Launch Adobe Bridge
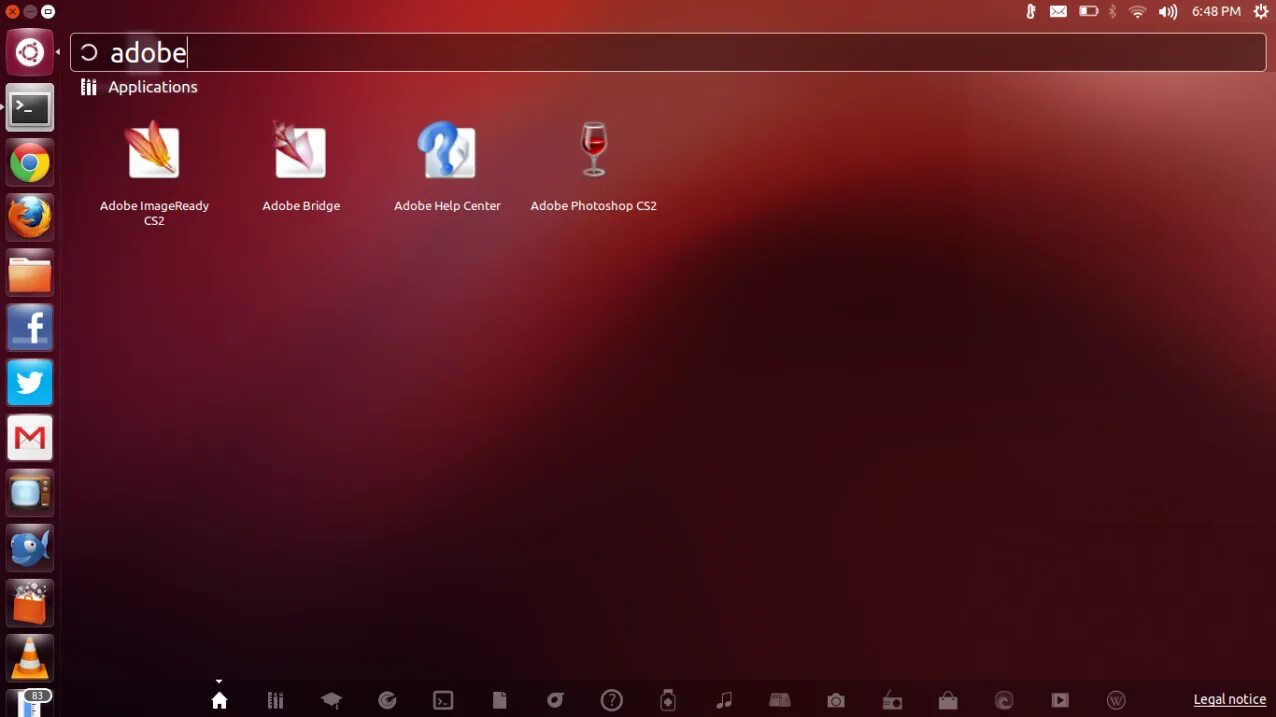The image size is (1276, 717). pyautogui.click(x=301, y=166)
